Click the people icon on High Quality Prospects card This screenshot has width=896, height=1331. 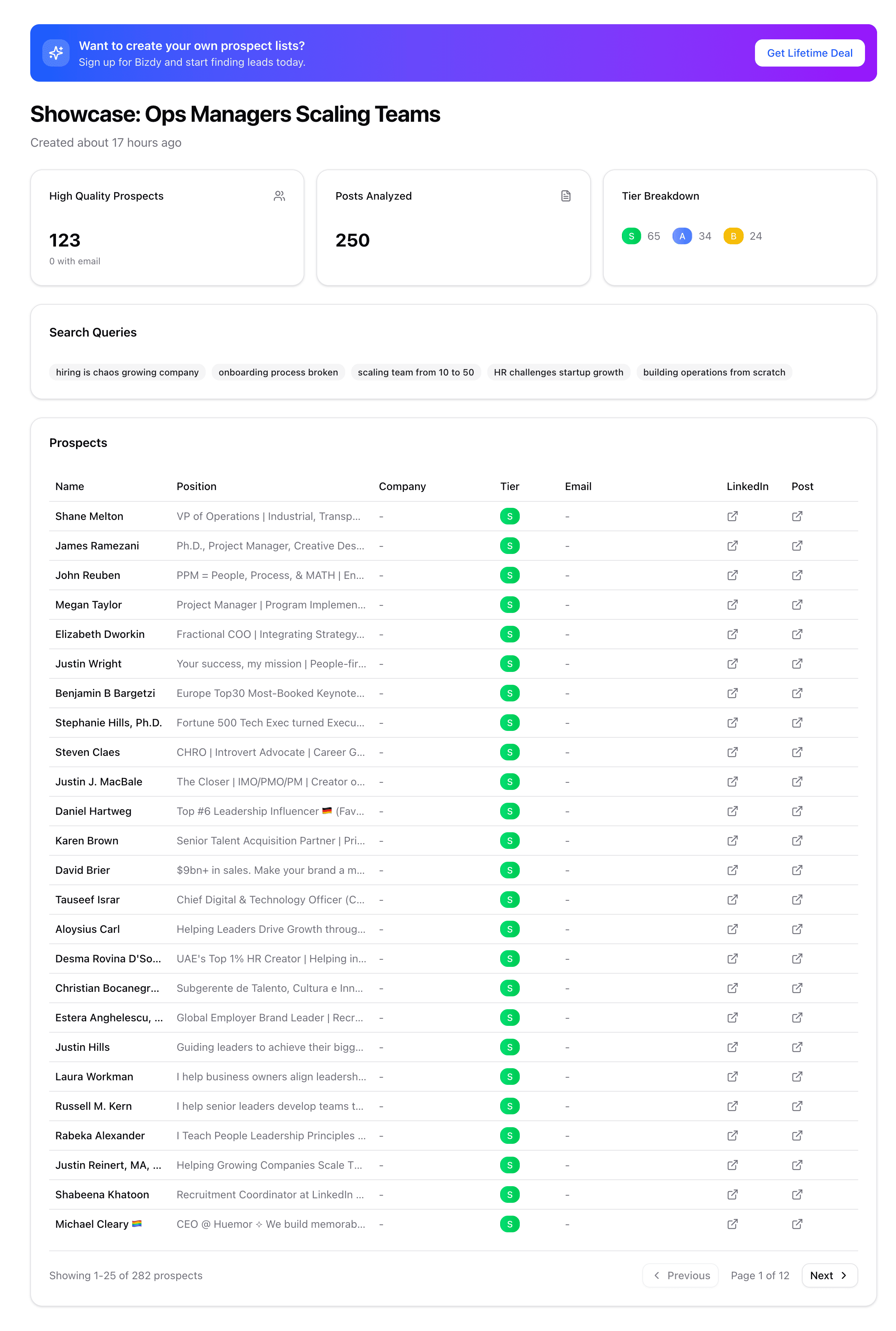[x=279, y=195]
